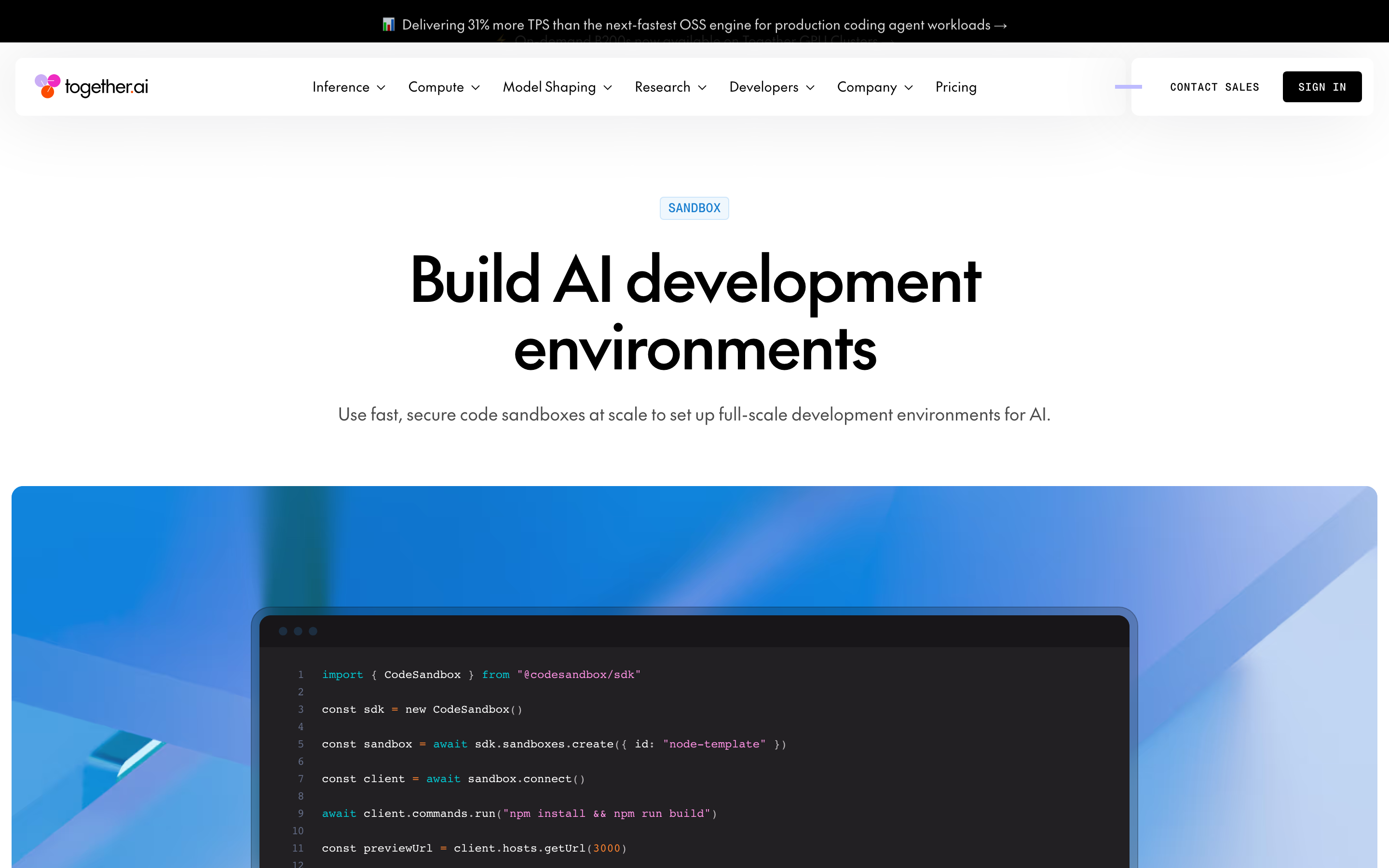
Task: Open the 31% more TPS announcement link
Action: [x=695, y=25]
